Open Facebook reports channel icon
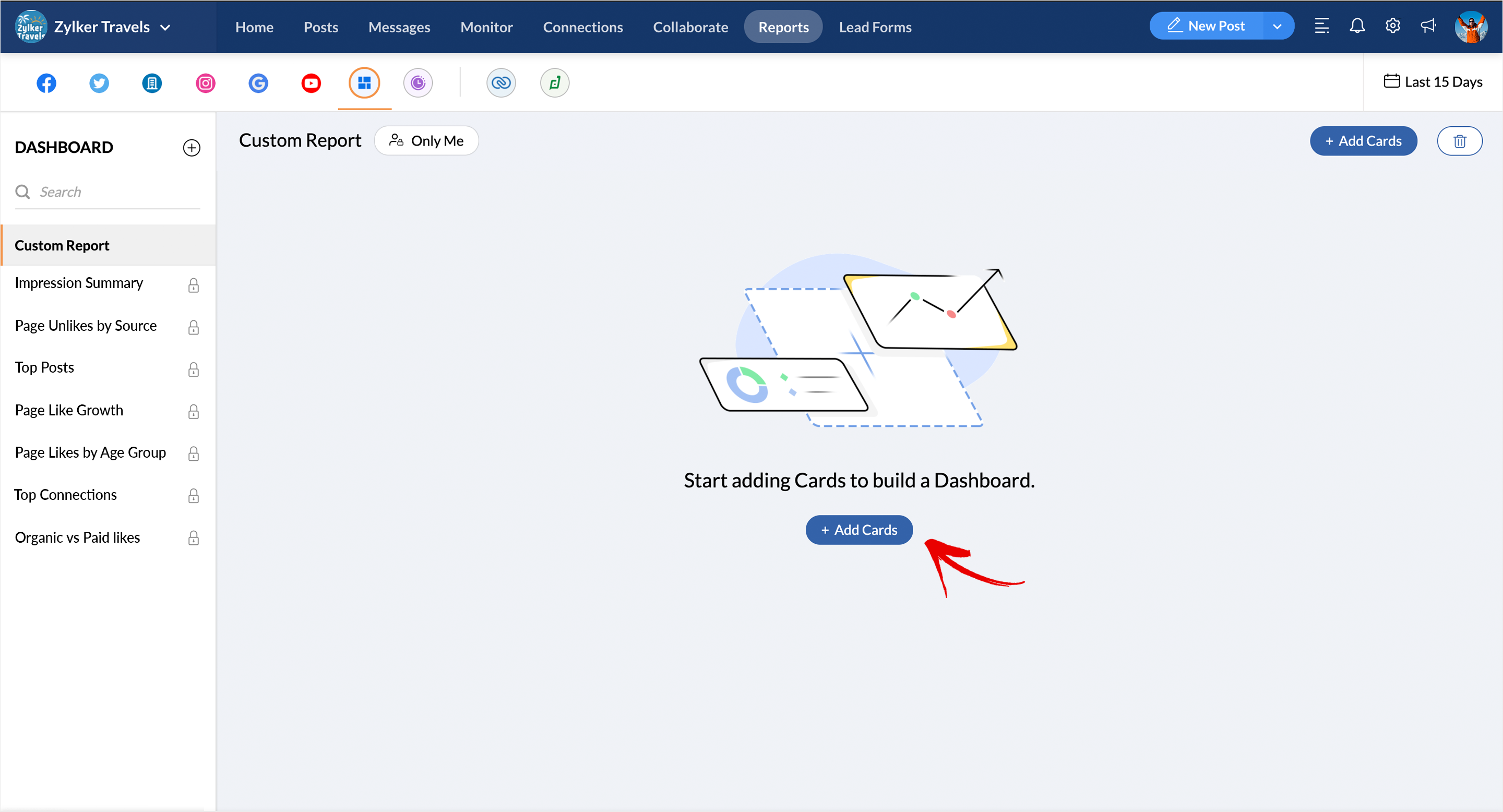Image resolution: width=1503 pixels, height=812 pixels. point(46,83)
